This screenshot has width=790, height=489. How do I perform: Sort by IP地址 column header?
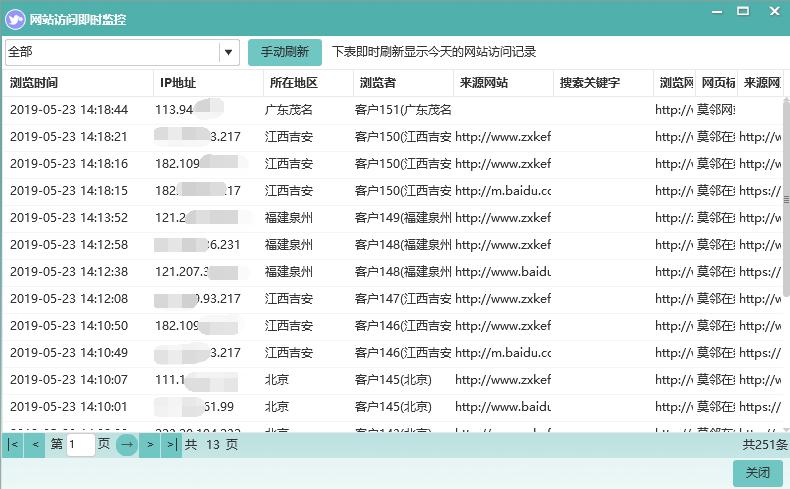(x=208, y=83)
